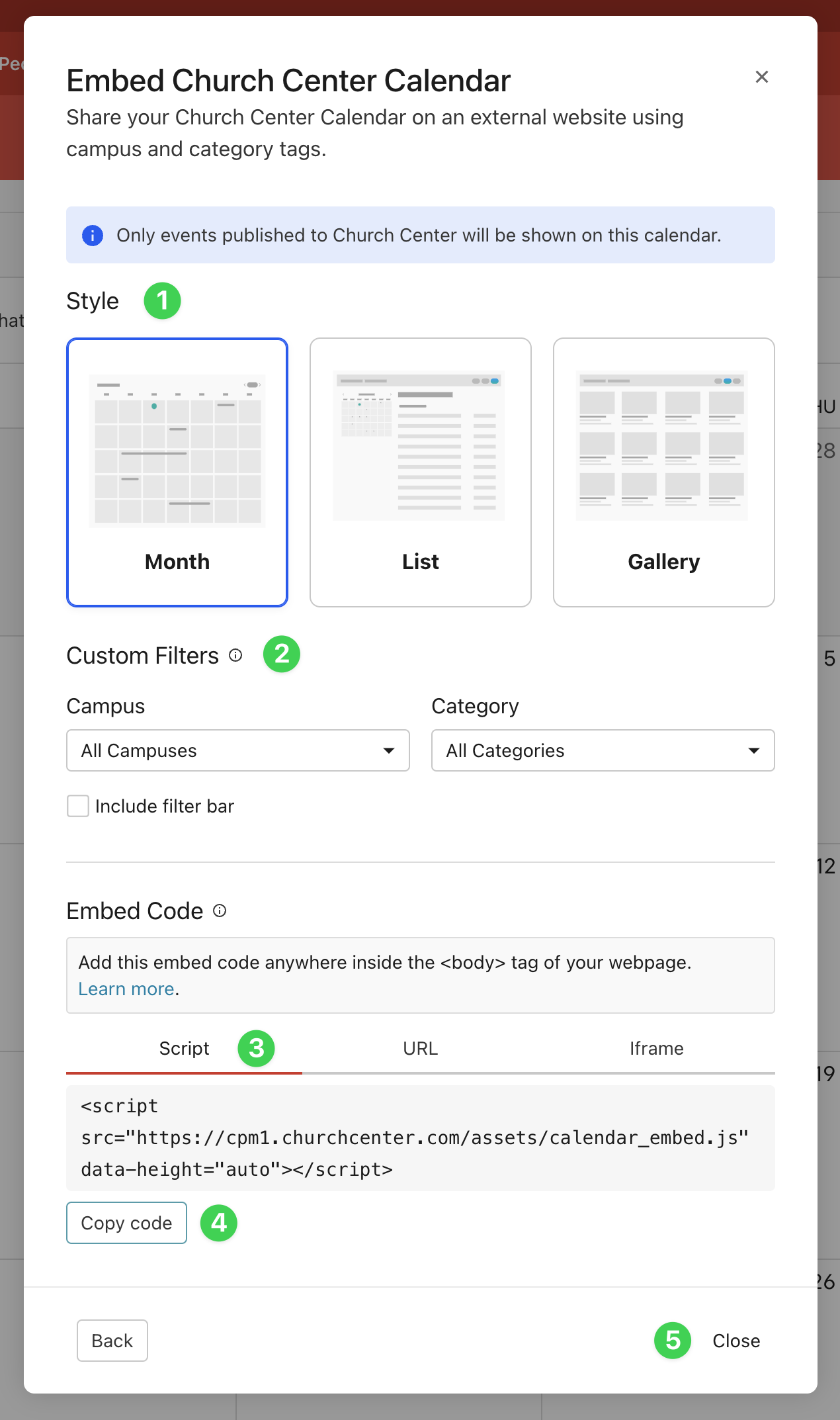Click the 'Add this embed code anywhere' instruction text
Screen dimensions: 840x1420
(385, 962)
